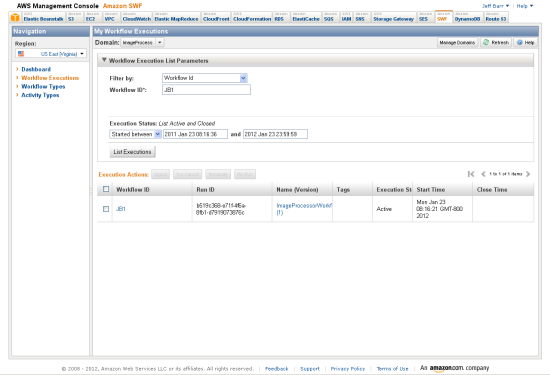
Task: Go to the ElastiCache service tab
Action: point(306,17)
